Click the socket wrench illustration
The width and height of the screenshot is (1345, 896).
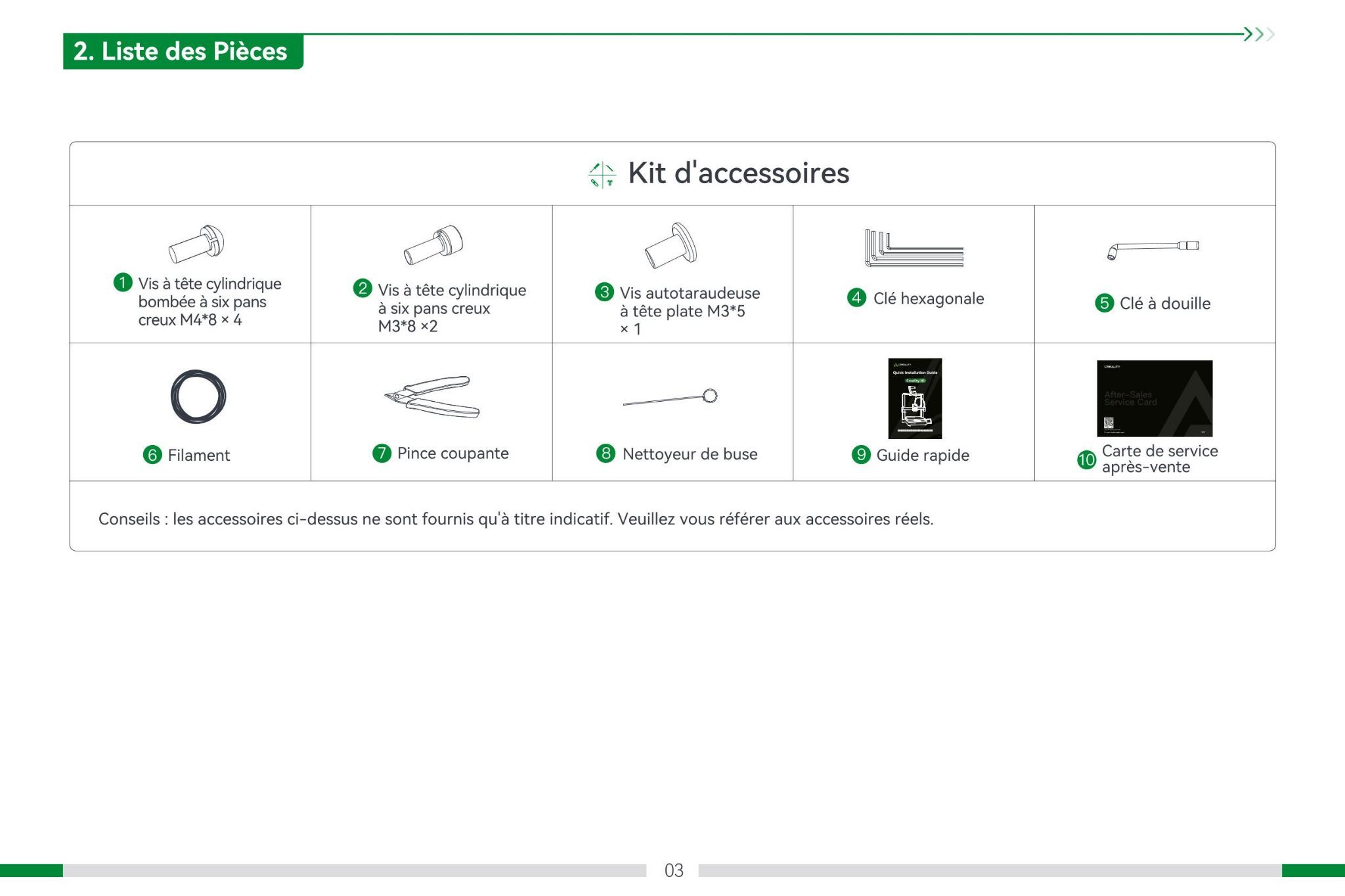1153,249
